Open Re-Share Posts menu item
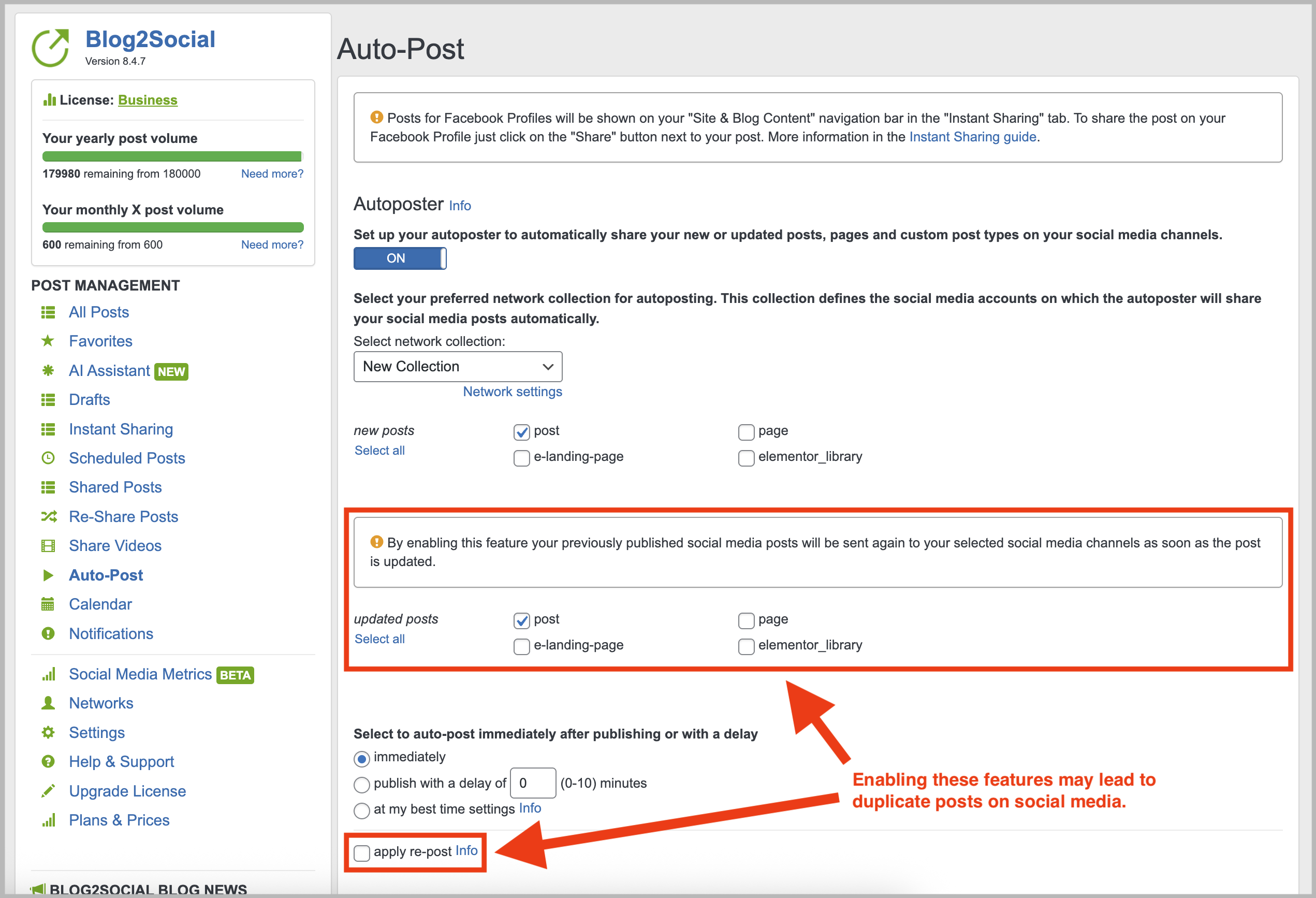Viewport: 1316px width, 898px height. [123, 517]
